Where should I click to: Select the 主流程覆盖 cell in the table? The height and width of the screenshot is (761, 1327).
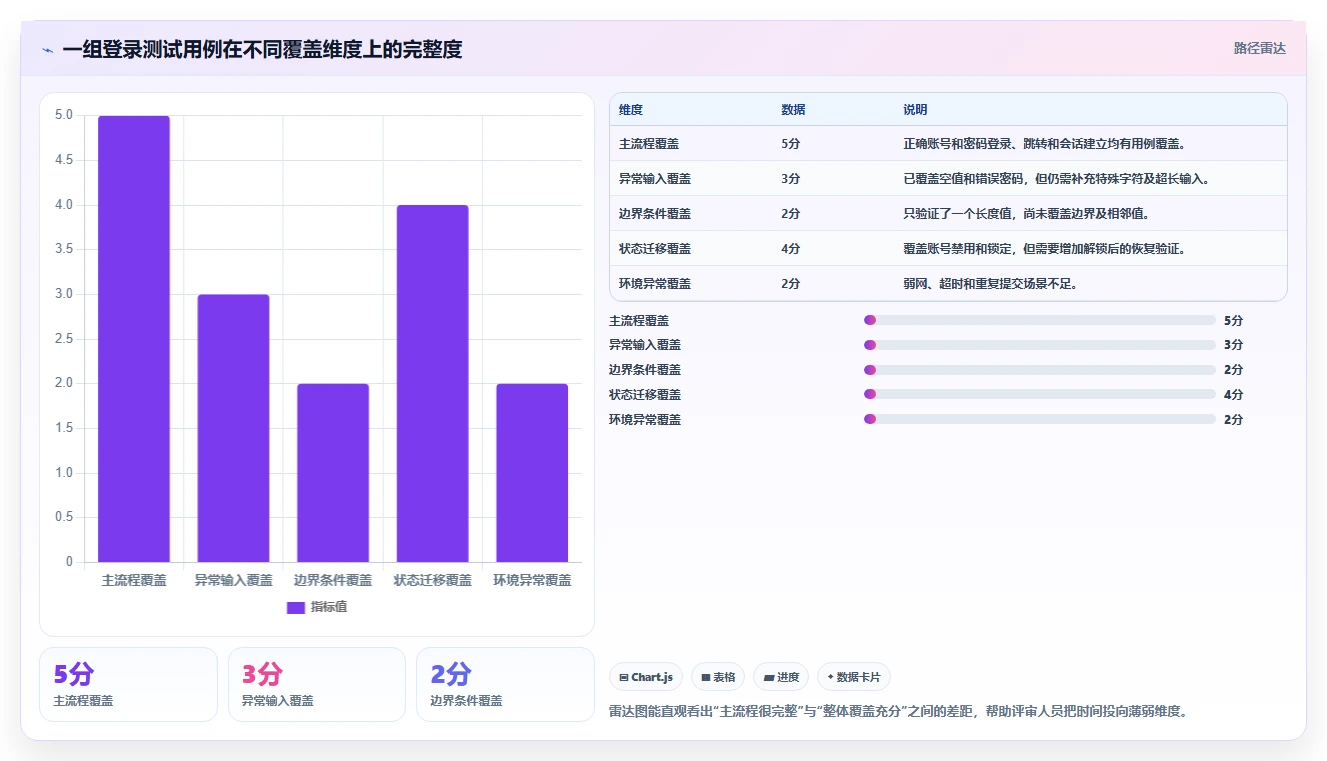tap(649, 144)
